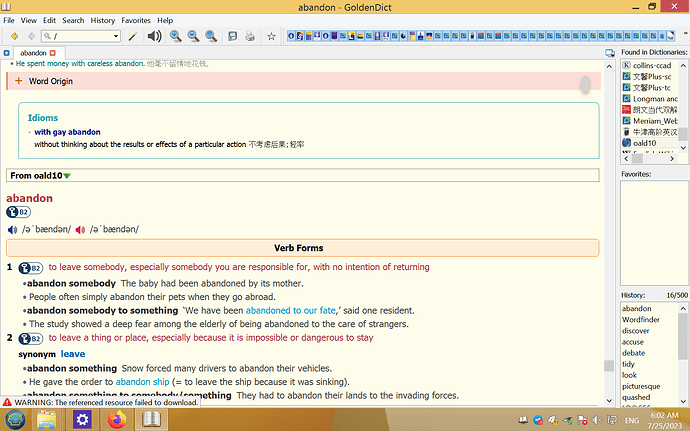The height and width of the screenshot is (431, 690).
Task: Open the View menu
Action: (x=29, y=20)
